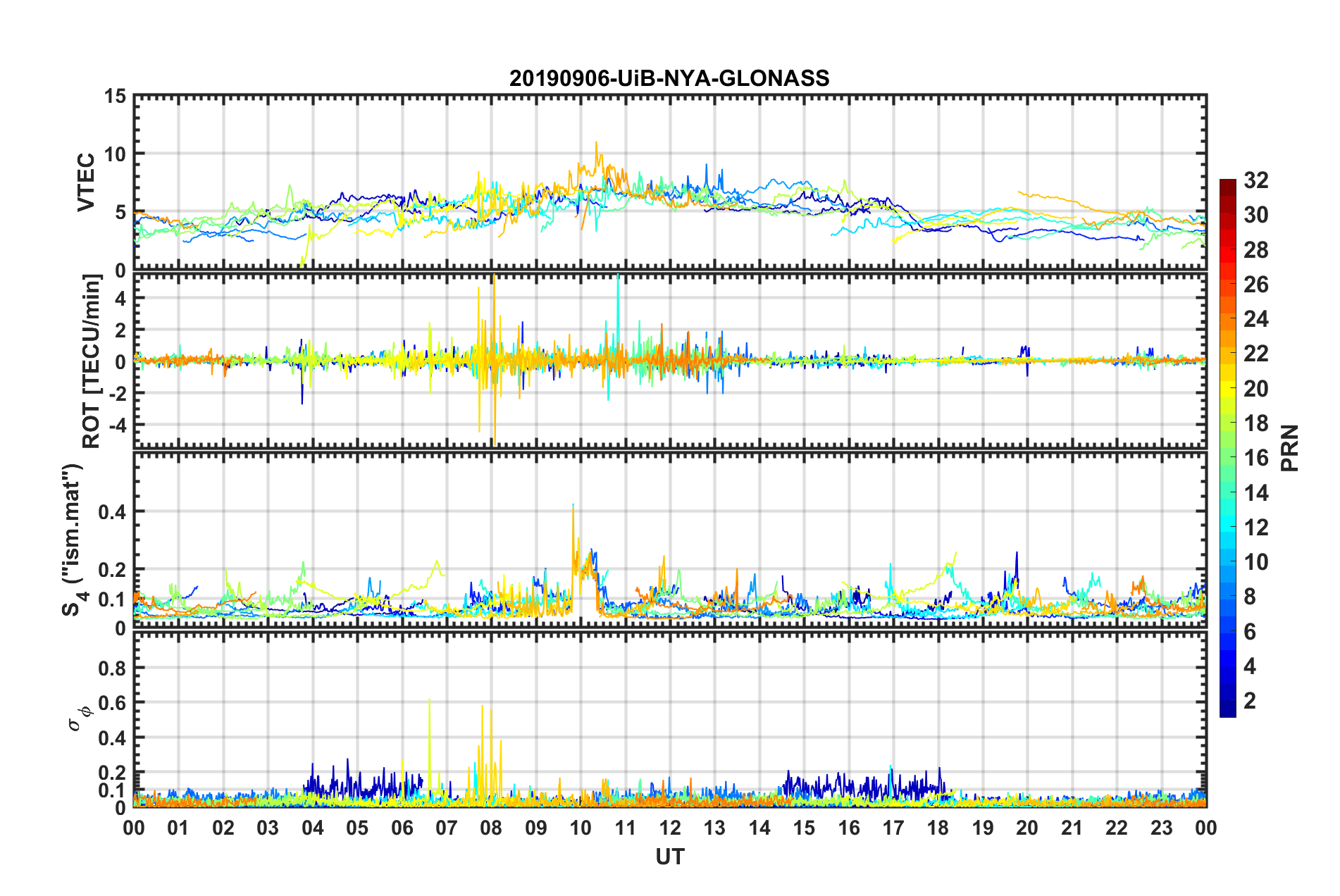Click the 23 hour tick on UT axis

[x=1162, y=828]
